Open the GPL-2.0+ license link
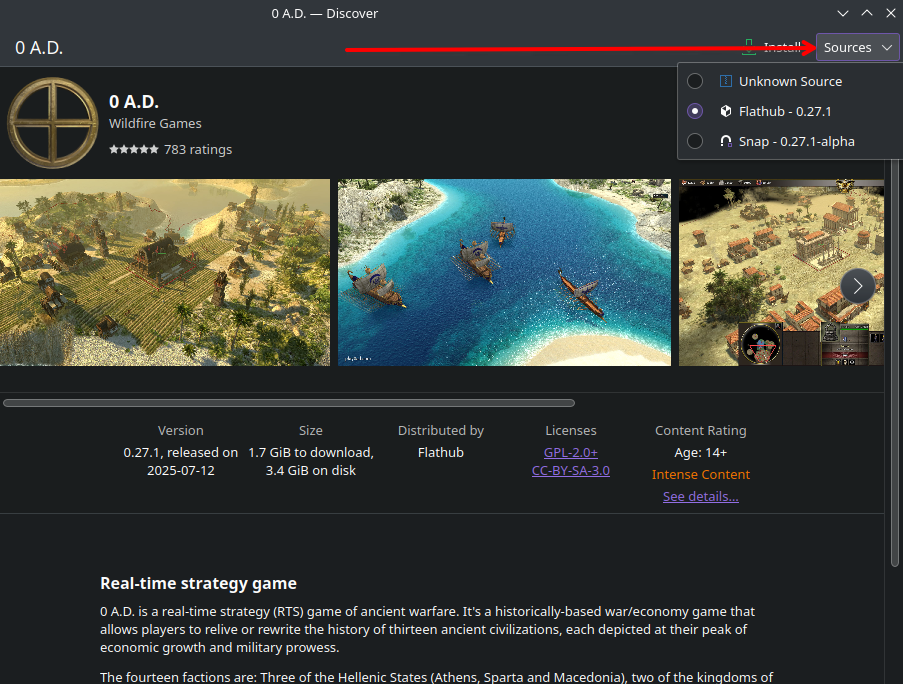The width and height of the screenshot is (903, 684). pyautogui.click(x=571, y=453)
